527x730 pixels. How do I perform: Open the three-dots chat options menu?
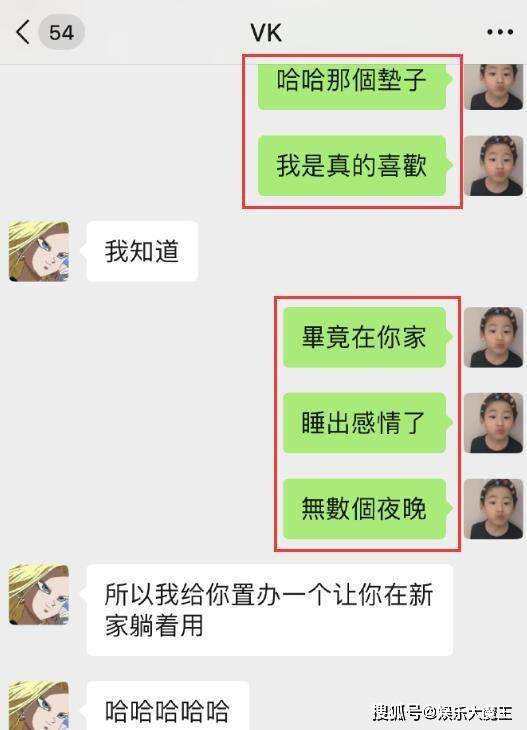[500, 32]
